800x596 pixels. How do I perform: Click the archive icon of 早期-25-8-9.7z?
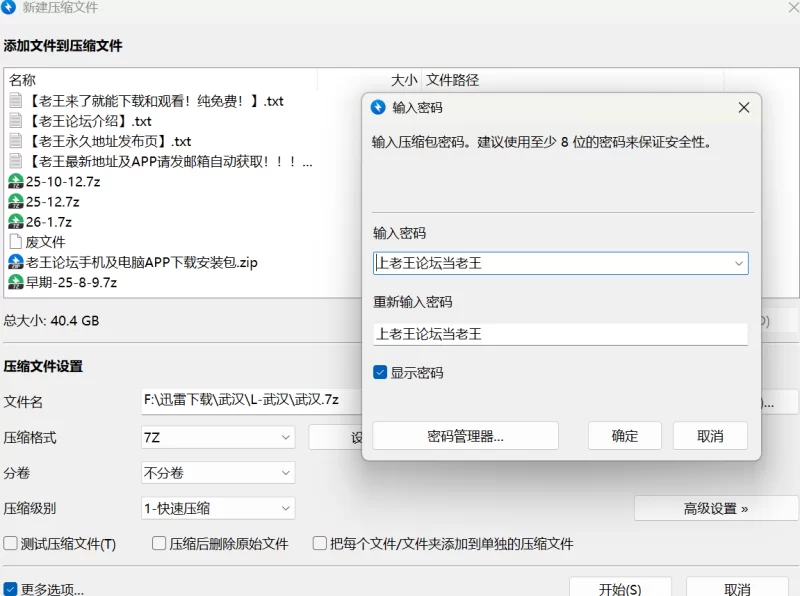(16, 282)
